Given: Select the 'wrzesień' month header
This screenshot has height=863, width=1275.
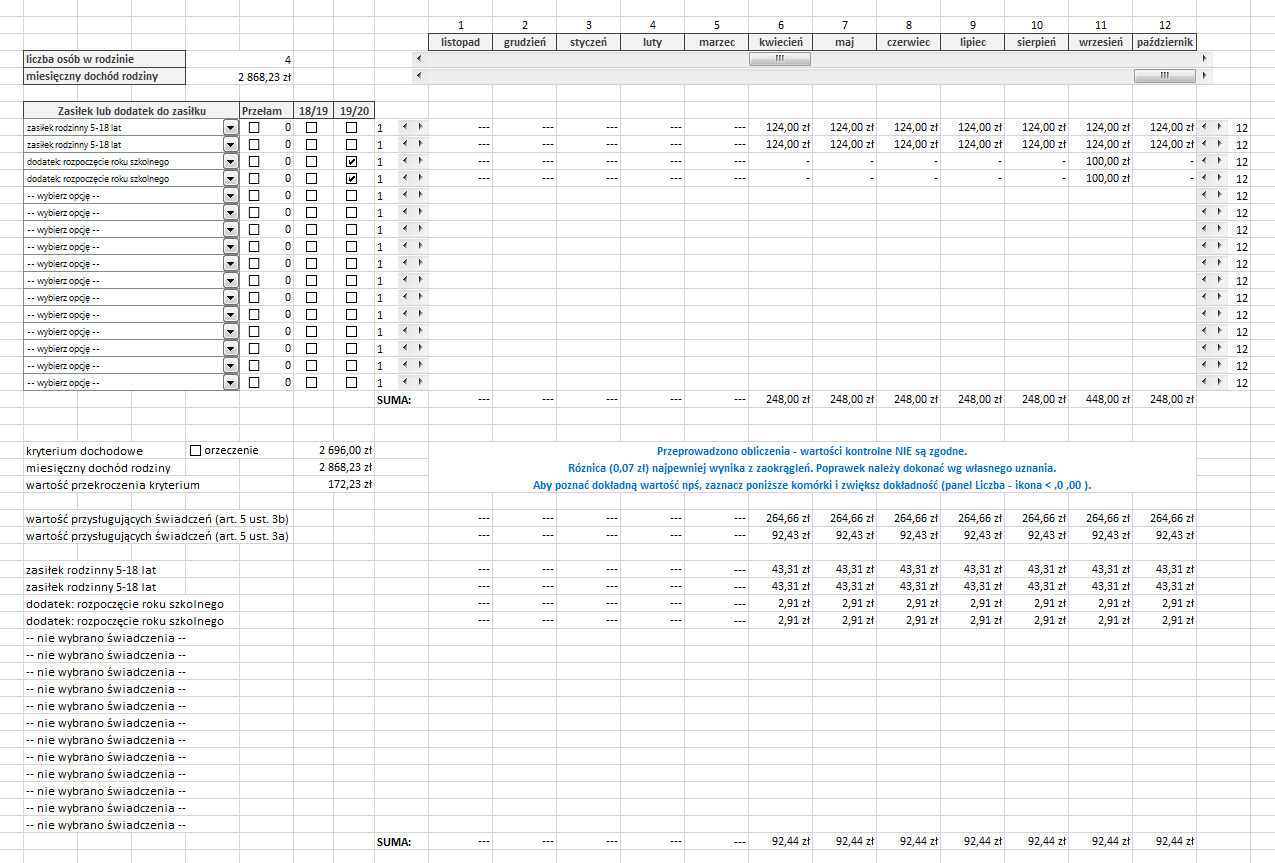Looking at the screenshot, I should coord(1100,42).
